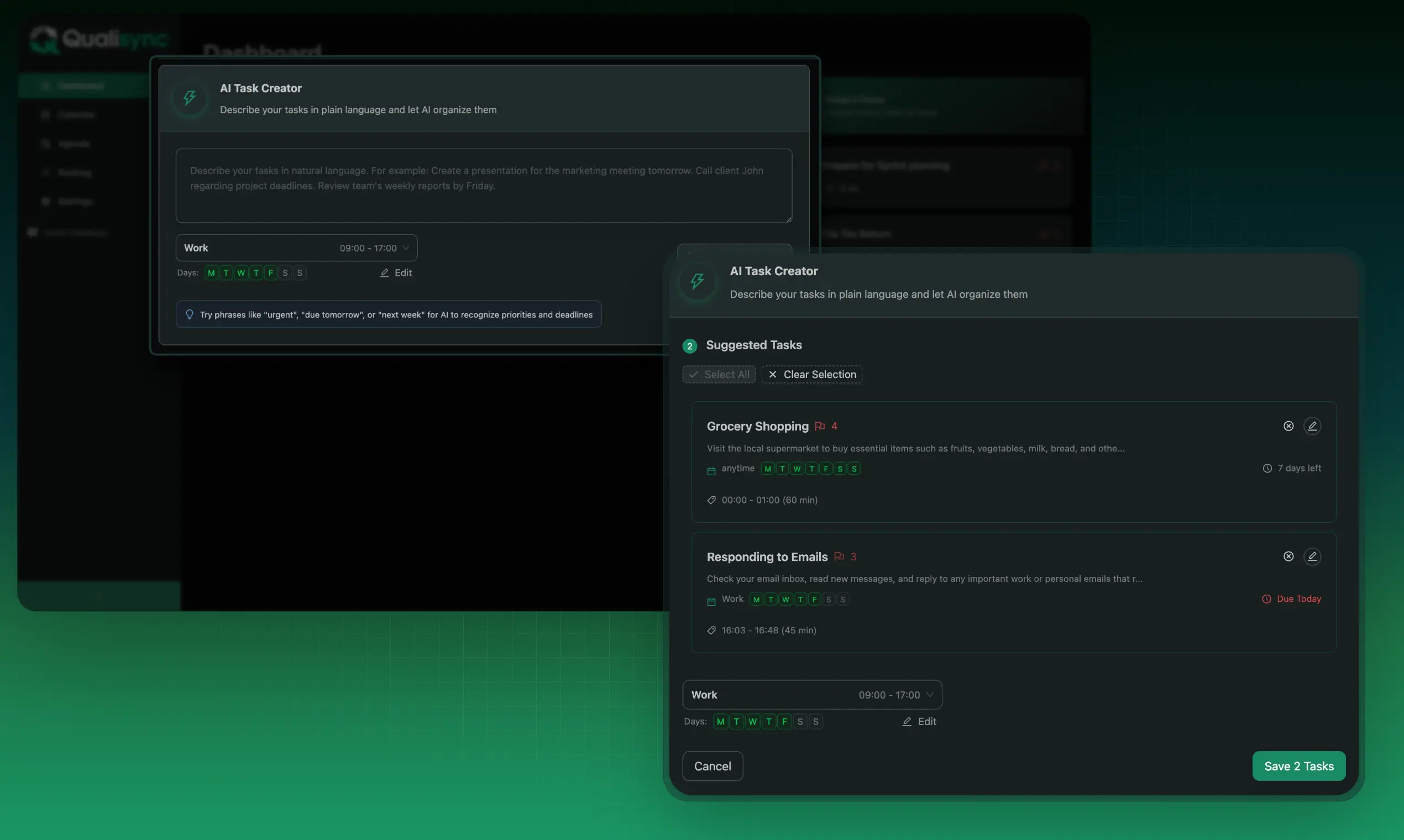Click the lightbulb icon in the tip banner
This screenshot has height=840, width=1404.
point(190,314)
